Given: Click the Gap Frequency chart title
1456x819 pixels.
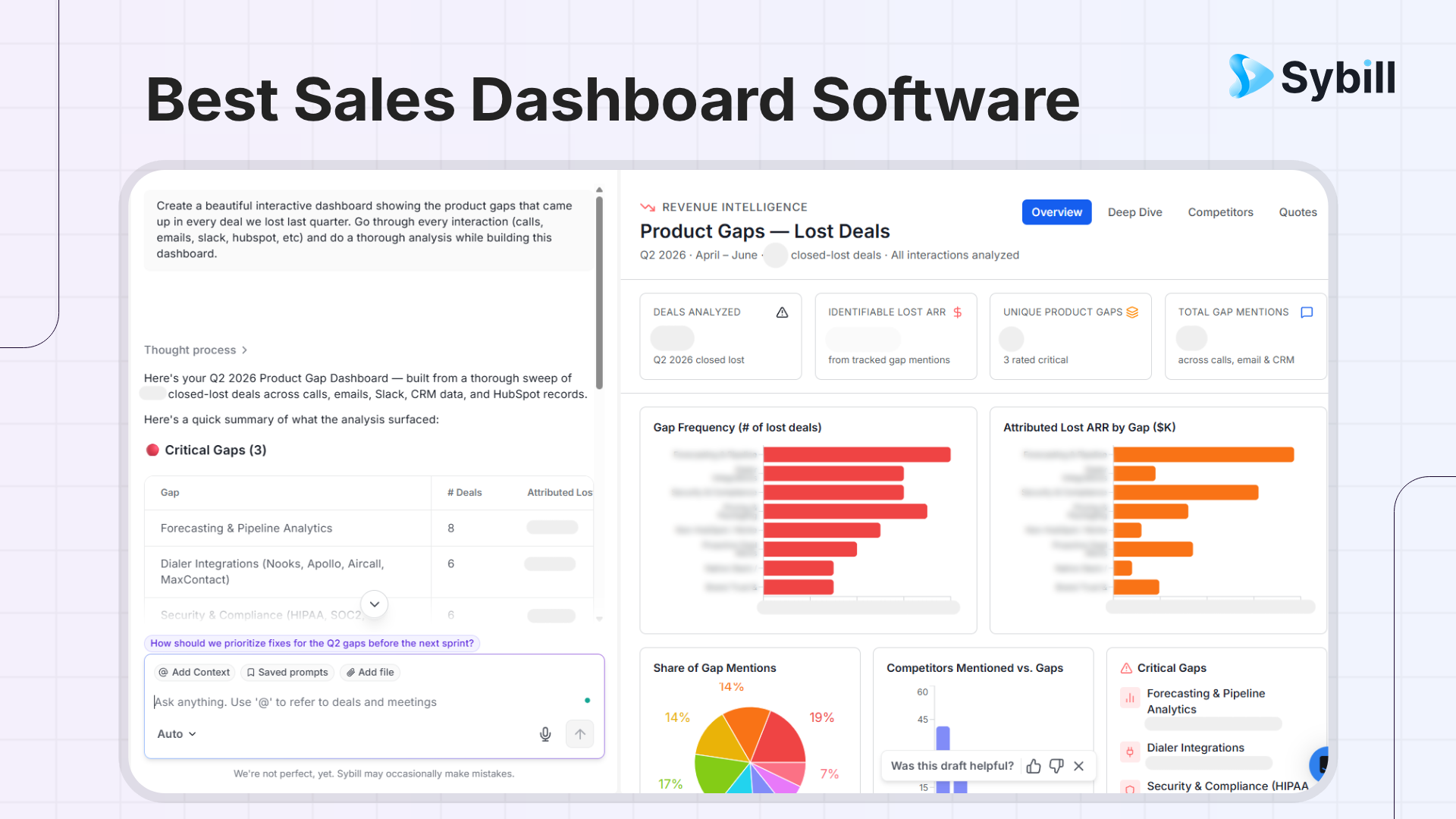Looking at the screenshot, I should click(737, 428).
